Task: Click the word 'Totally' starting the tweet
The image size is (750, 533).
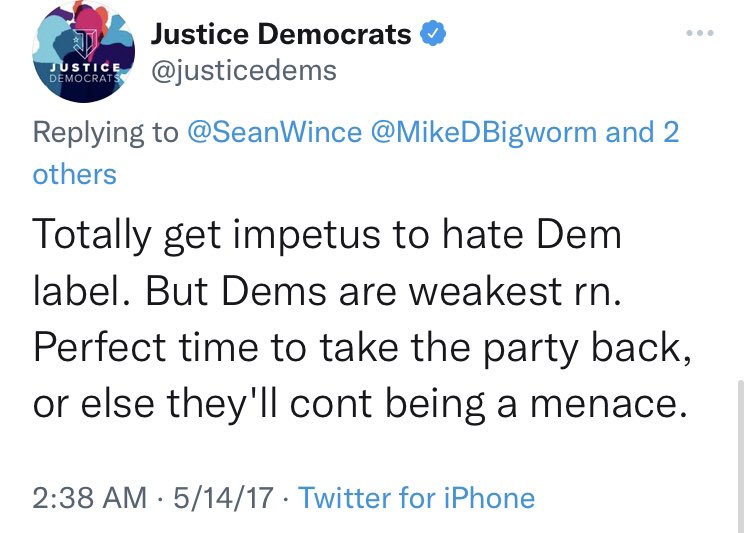Action: [x=96, y=237]
